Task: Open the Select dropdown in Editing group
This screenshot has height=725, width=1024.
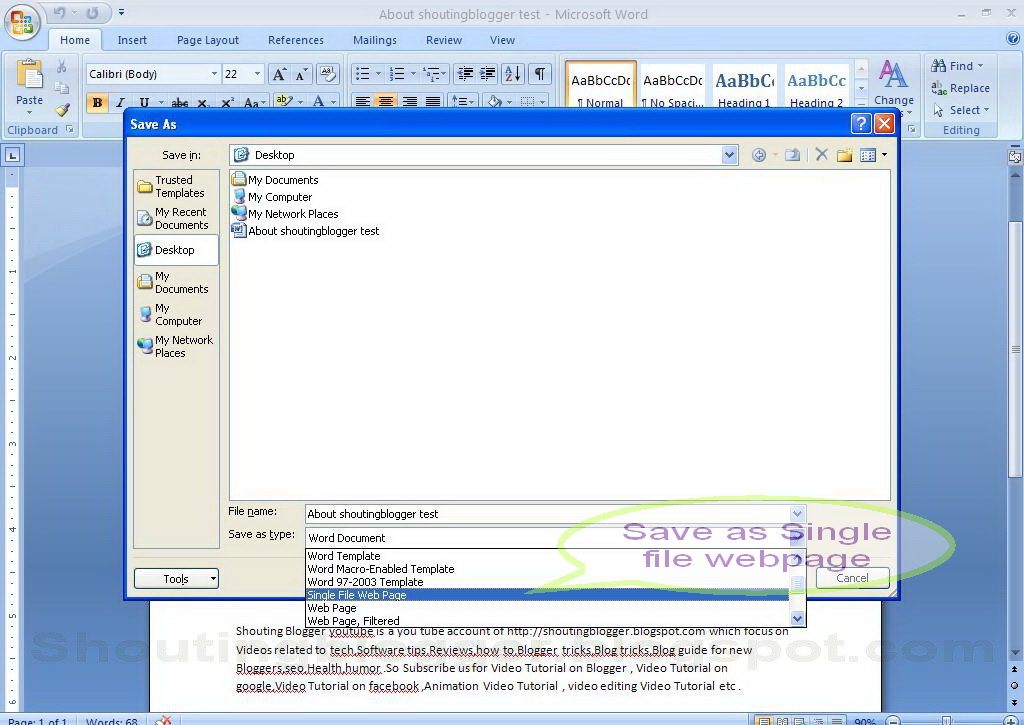Action: pos(961,110)
